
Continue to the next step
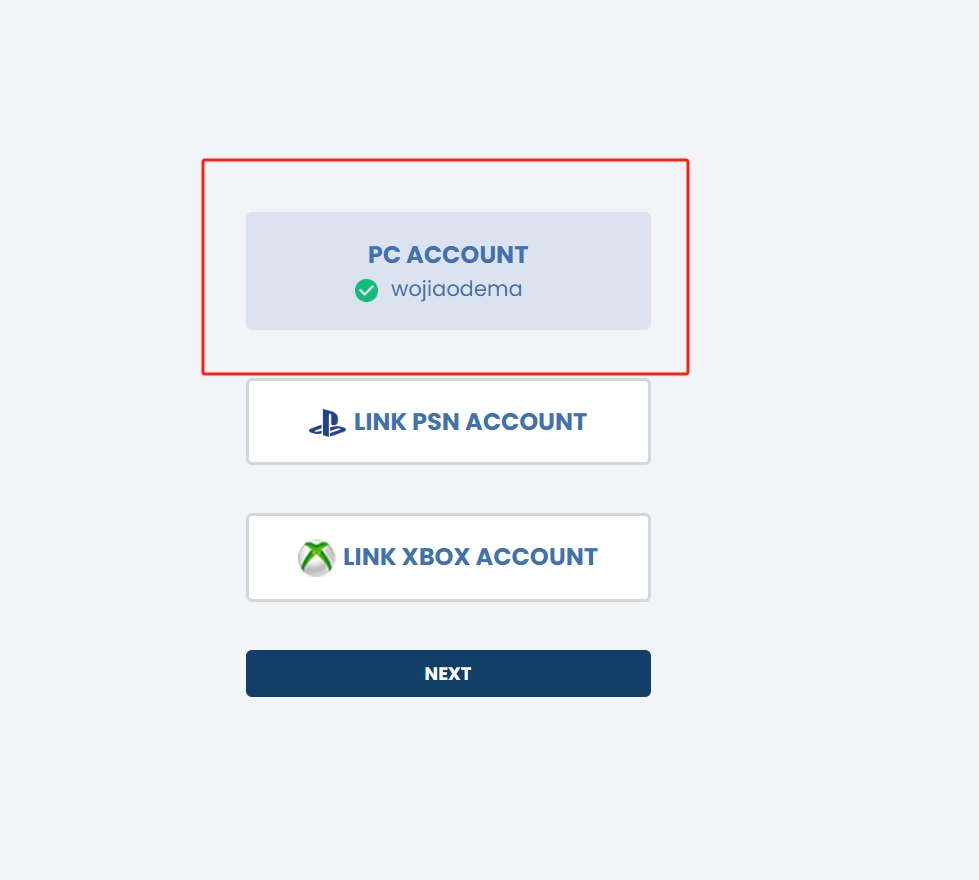tap(448, 673)
